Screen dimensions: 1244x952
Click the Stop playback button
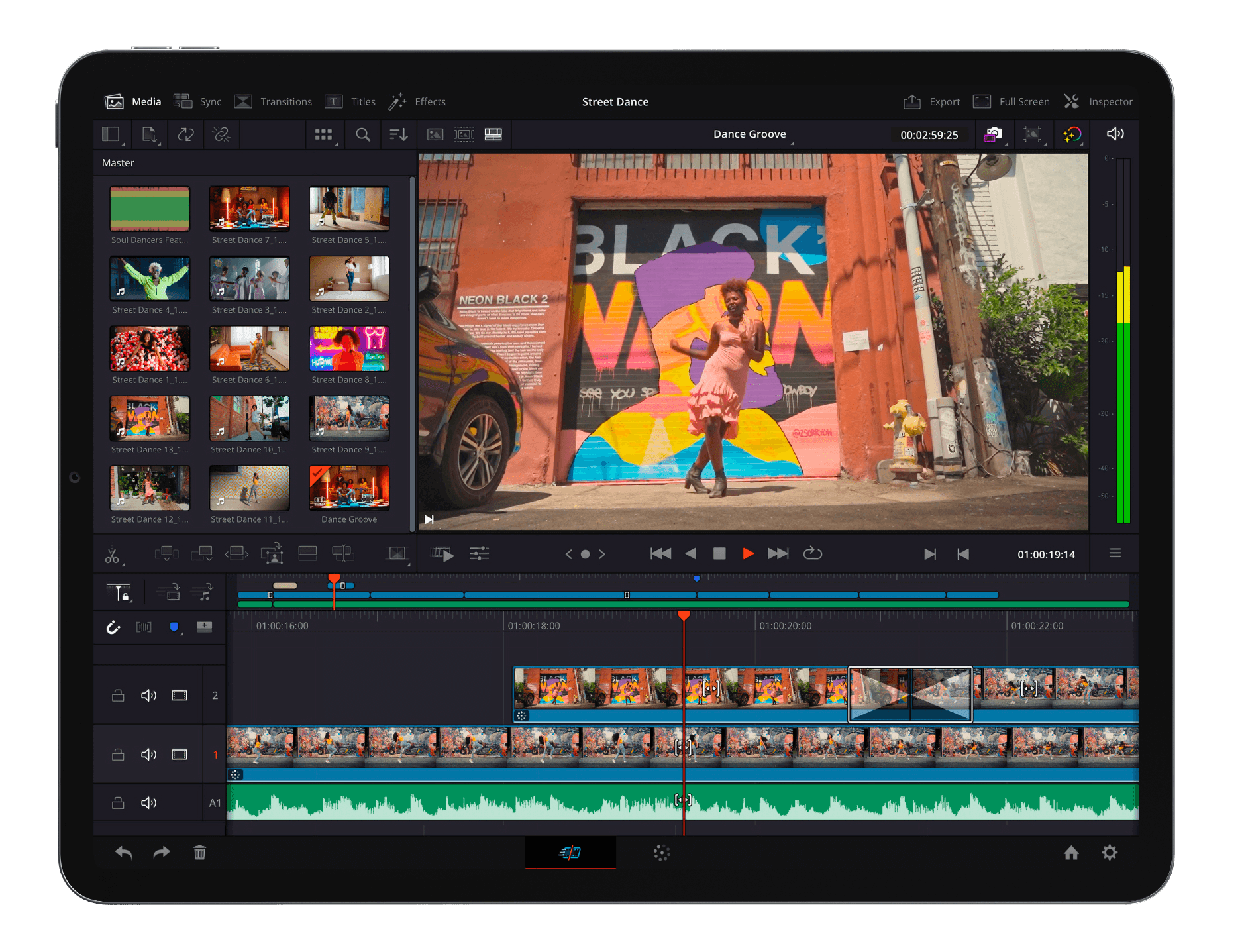point(719,554)
